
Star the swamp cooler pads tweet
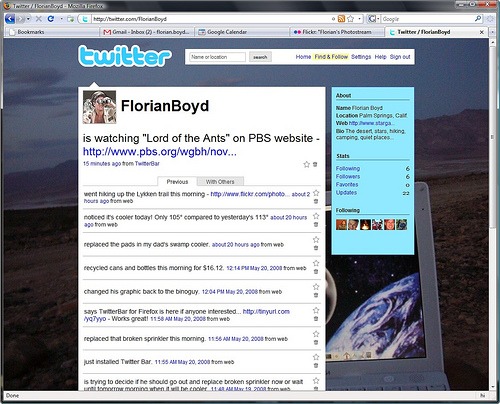coord(316,239)
